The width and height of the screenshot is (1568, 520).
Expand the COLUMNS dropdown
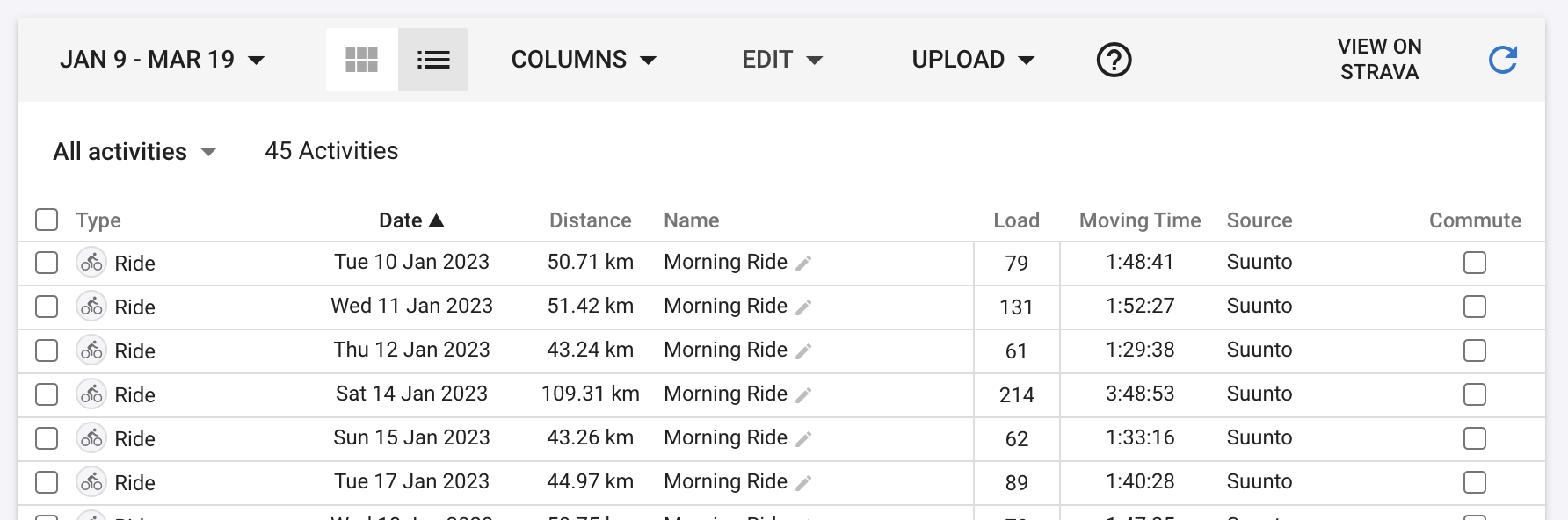584,60
